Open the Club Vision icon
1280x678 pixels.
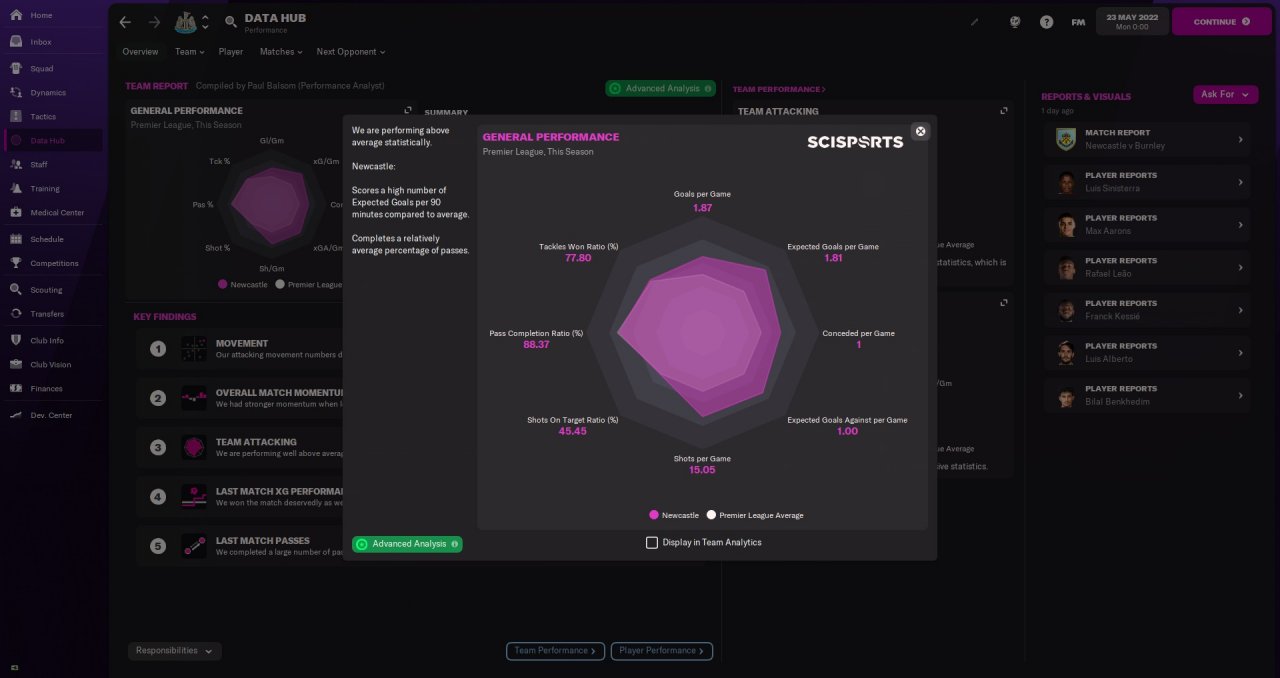[16, 364]
